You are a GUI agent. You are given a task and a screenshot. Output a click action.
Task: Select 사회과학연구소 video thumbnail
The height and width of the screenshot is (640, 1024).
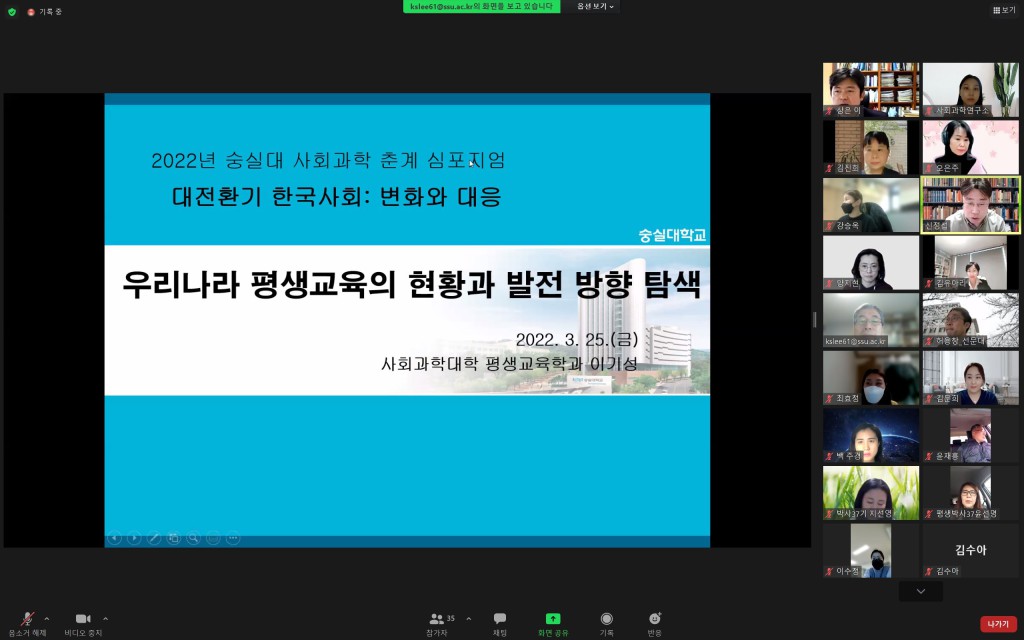tap(970, 90)
